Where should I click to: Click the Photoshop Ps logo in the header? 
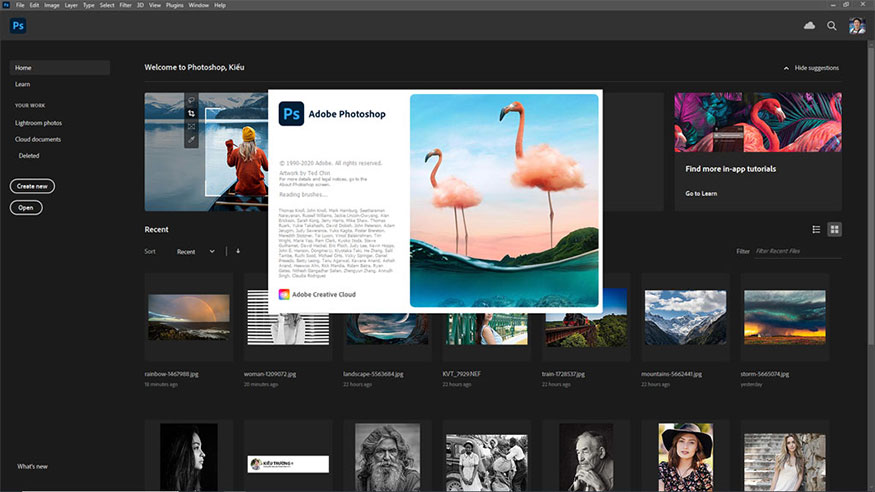[x=18, y=26]
